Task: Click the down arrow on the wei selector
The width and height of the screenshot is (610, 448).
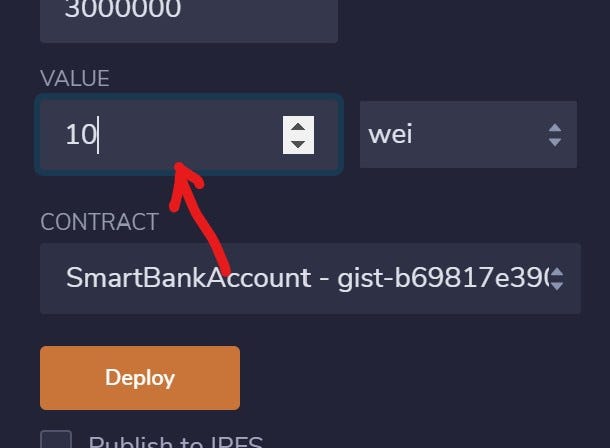Action: 555,142
